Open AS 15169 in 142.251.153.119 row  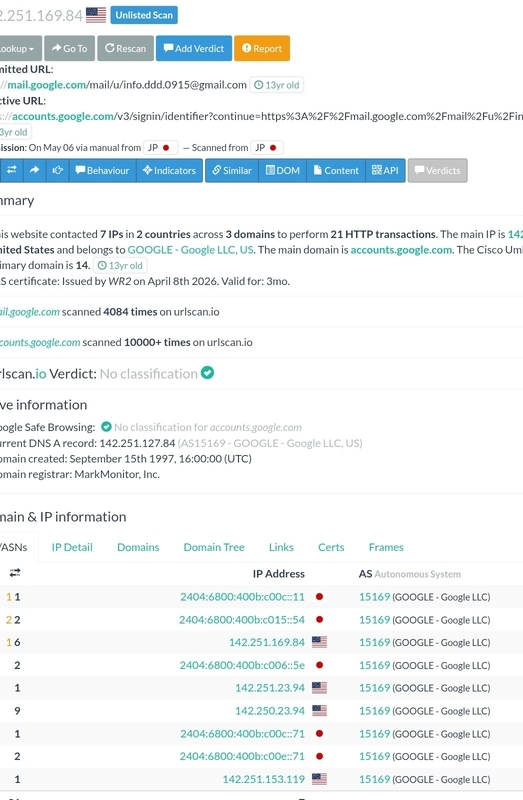(375, 780)
